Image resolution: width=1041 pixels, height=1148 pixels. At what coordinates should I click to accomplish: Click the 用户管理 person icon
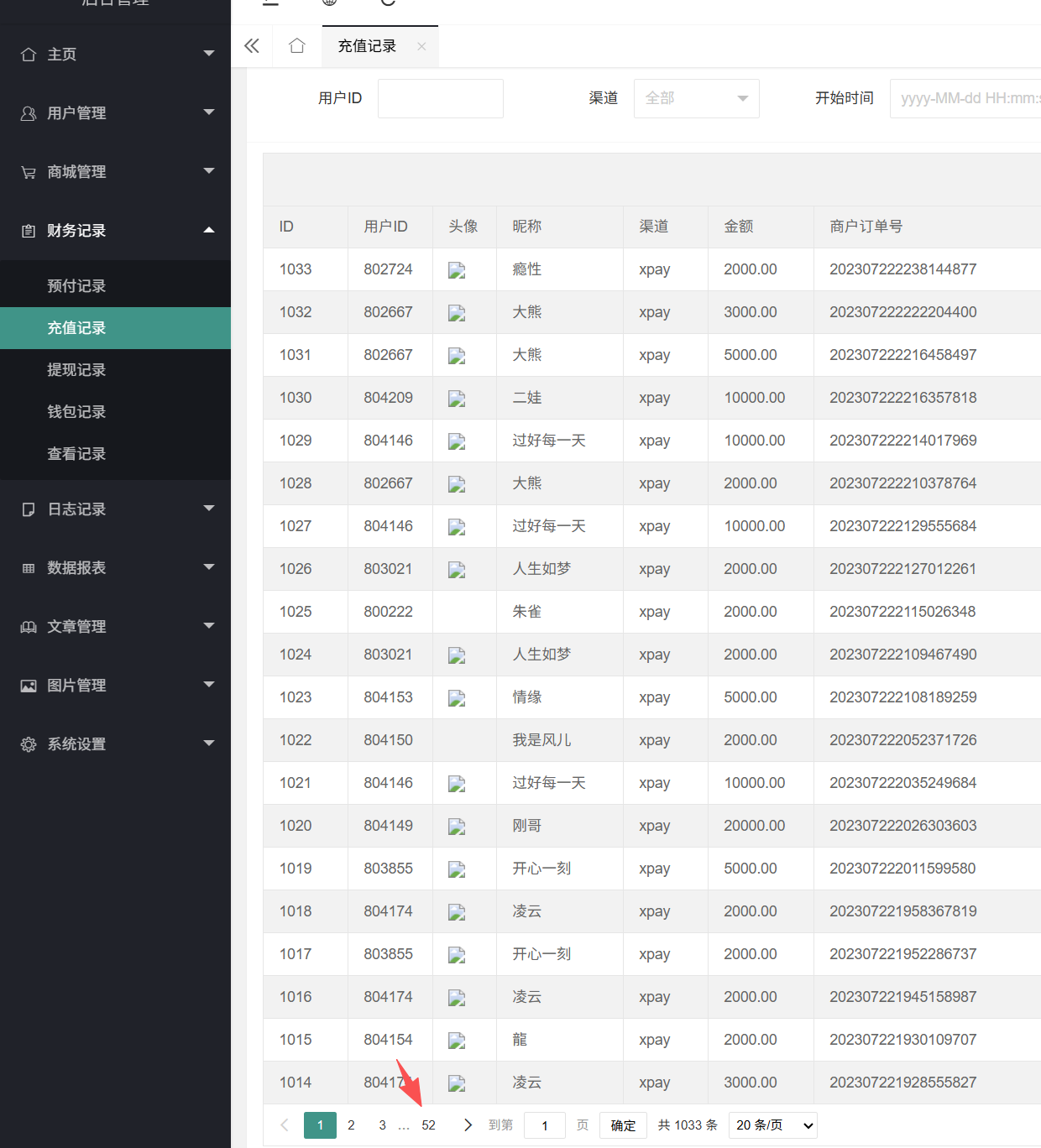(x=29, y=113)
